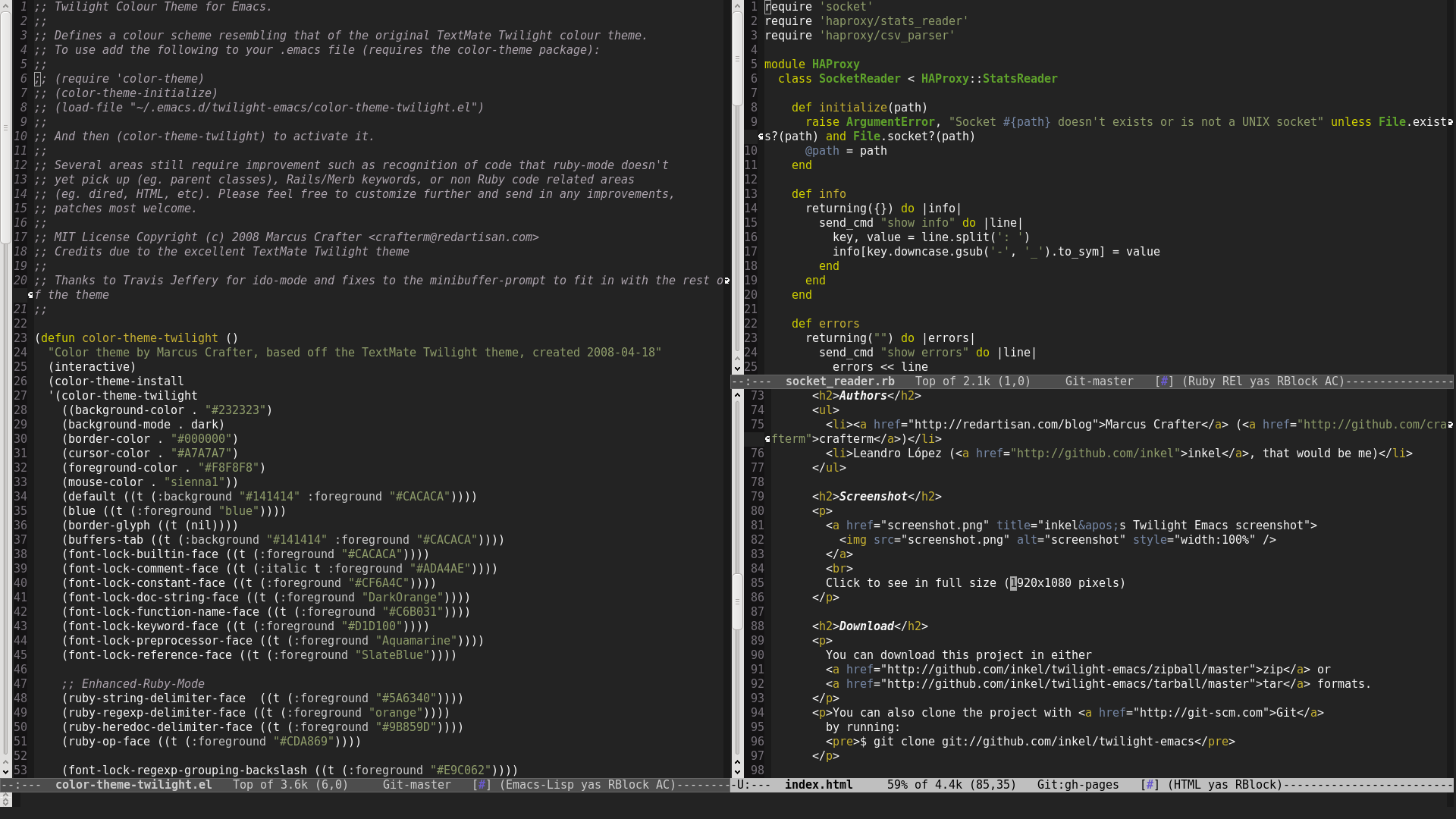The height and width of the screenshot is (819, 1456).
Task: Click http://git-scm.com href URL
Action: [x=1202, y=713]
